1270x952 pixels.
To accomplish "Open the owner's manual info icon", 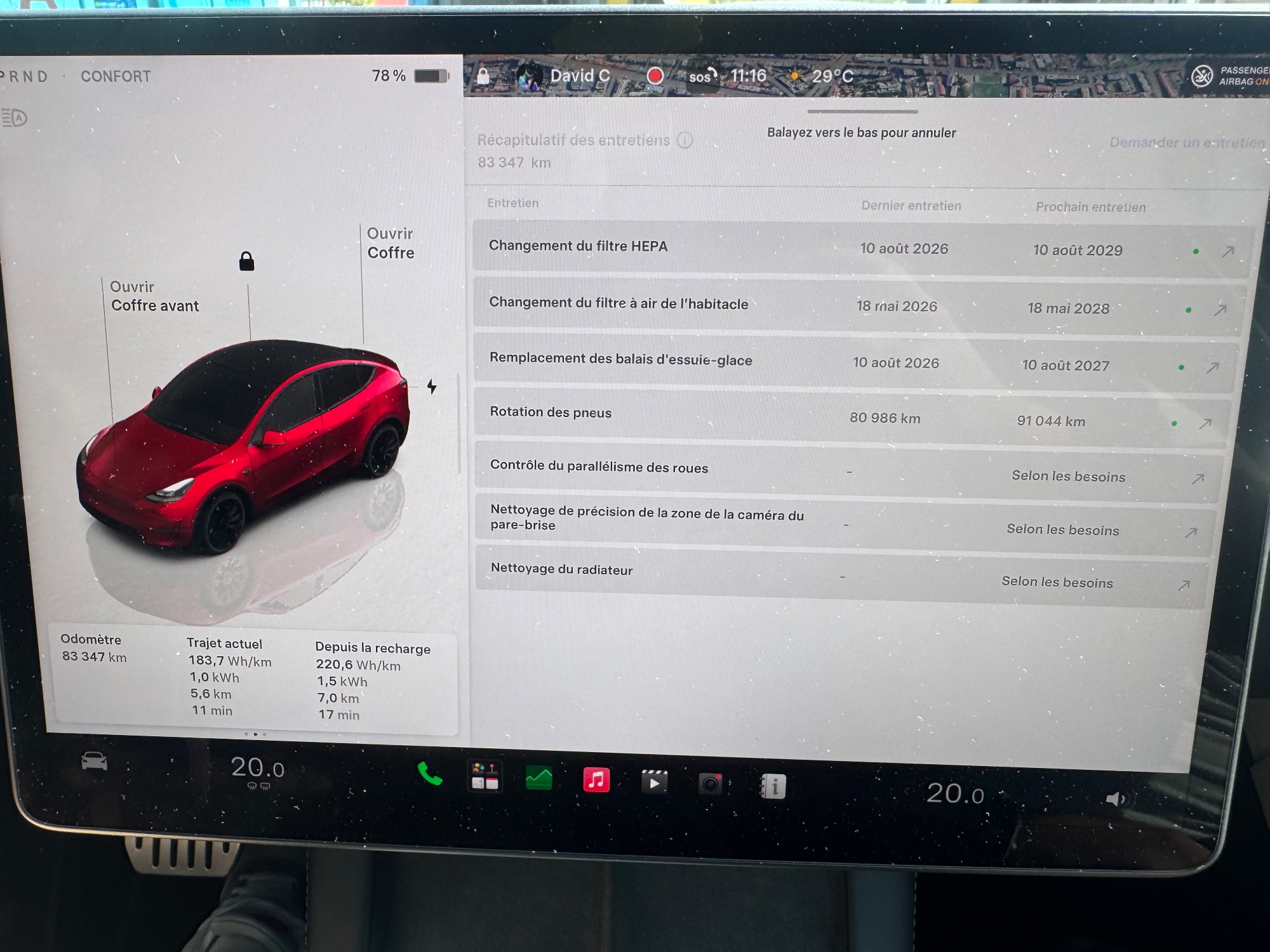I will tap(772, 787).
